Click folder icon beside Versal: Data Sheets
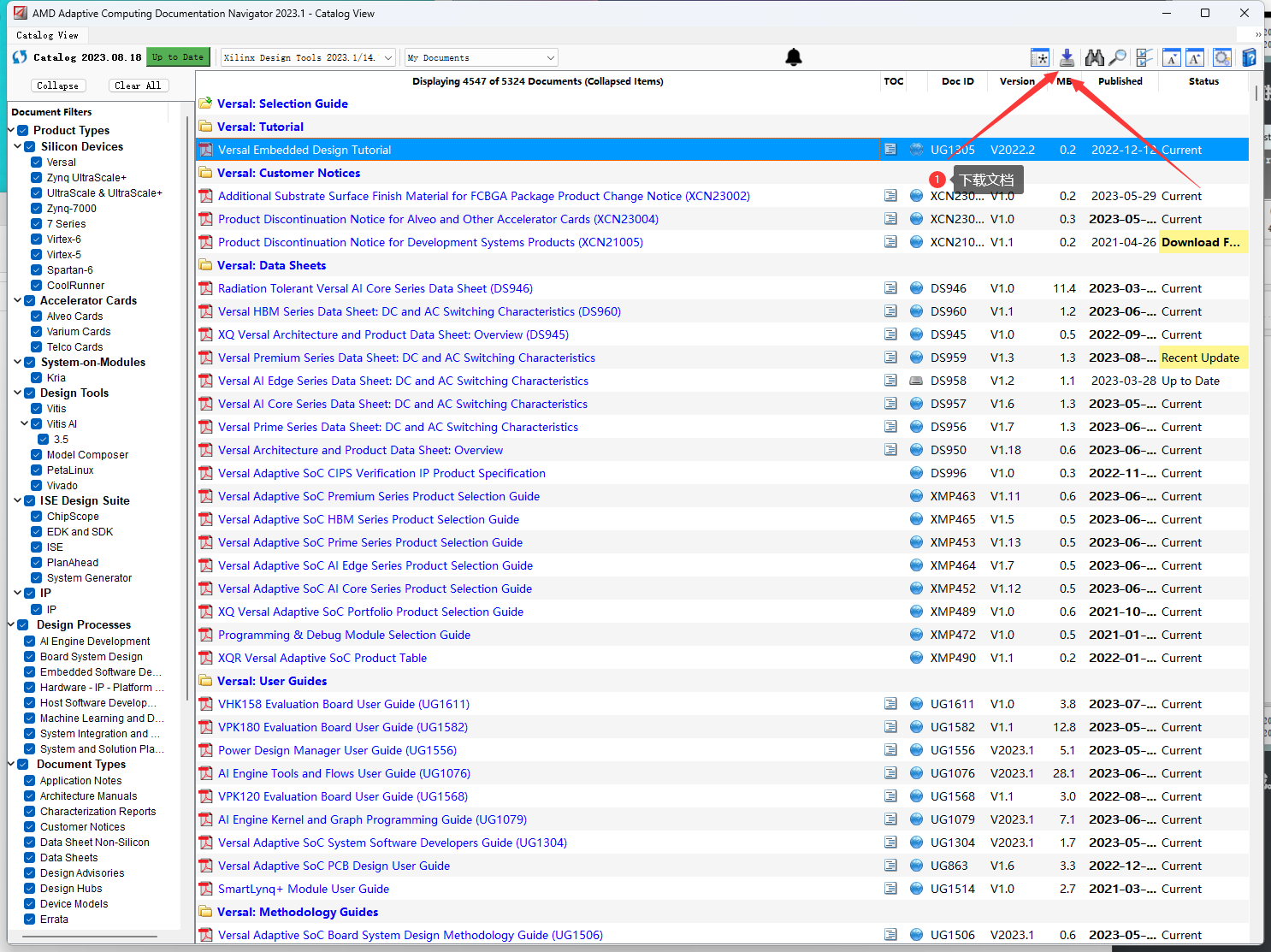Viewport: 1271px width, 952px height. (x=205, y=265)
